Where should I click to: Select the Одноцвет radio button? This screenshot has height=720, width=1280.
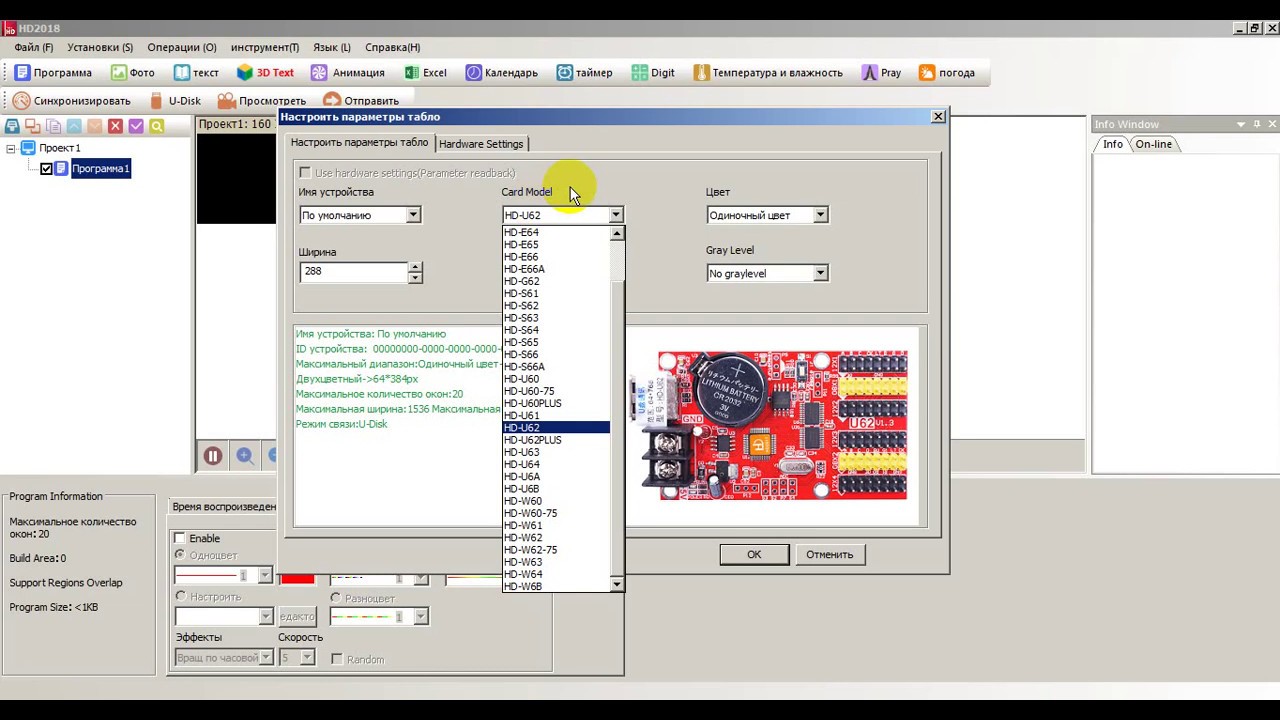pos(180,555)
